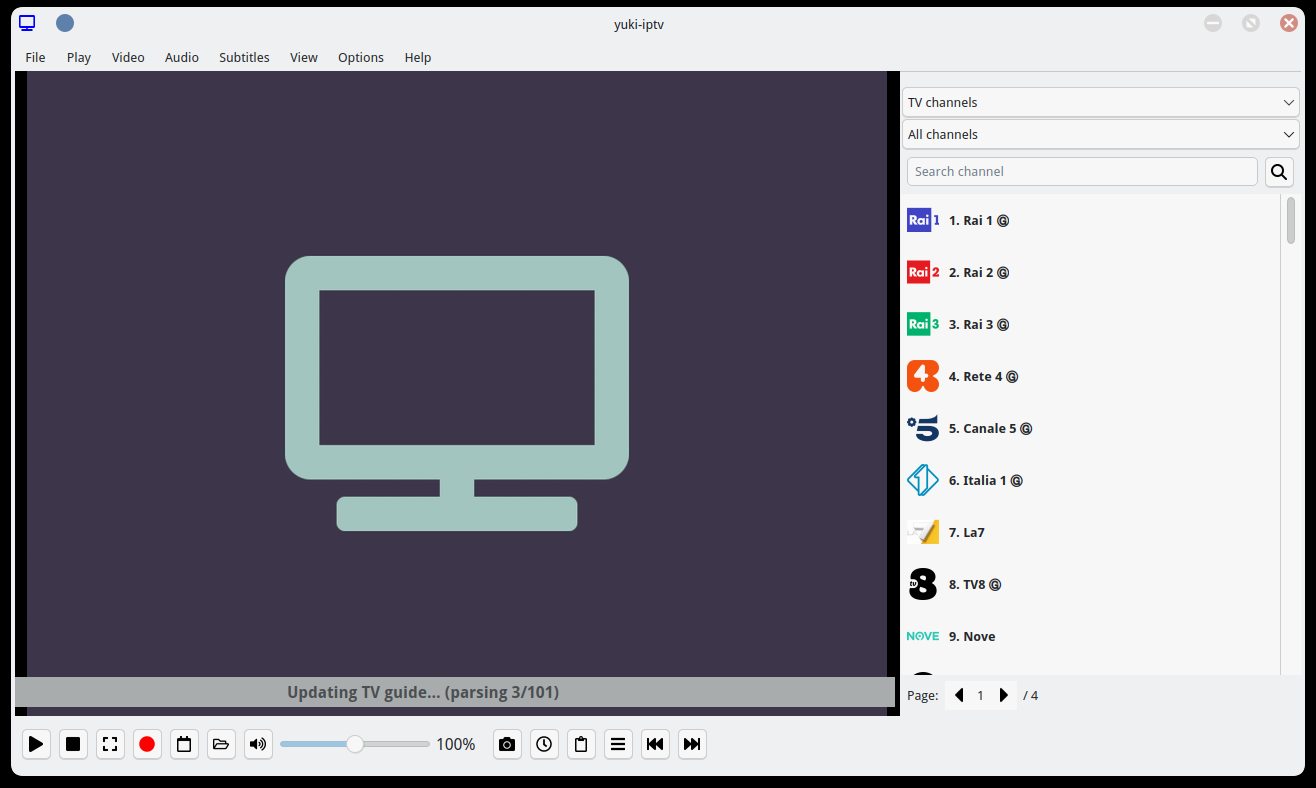Click the Search channel input field
This screenshot has width=1316, height=788.
point(1082,171)
